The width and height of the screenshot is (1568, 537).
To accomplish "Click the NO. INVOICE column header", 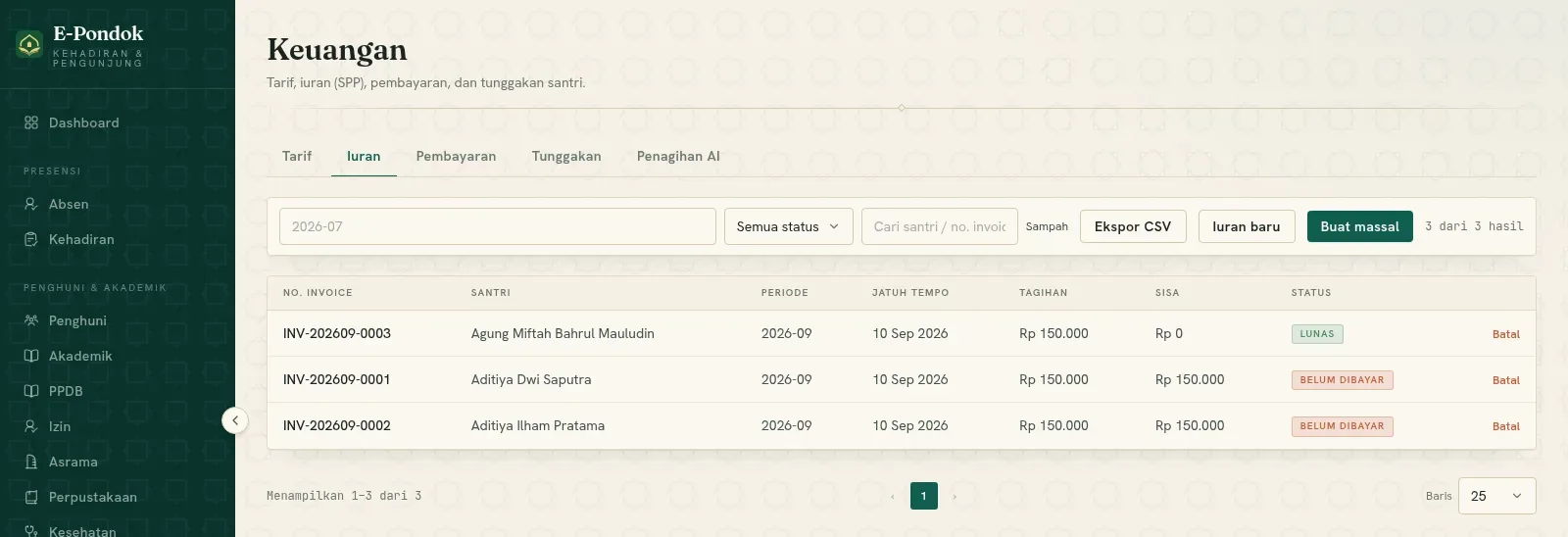I will 318,293.
